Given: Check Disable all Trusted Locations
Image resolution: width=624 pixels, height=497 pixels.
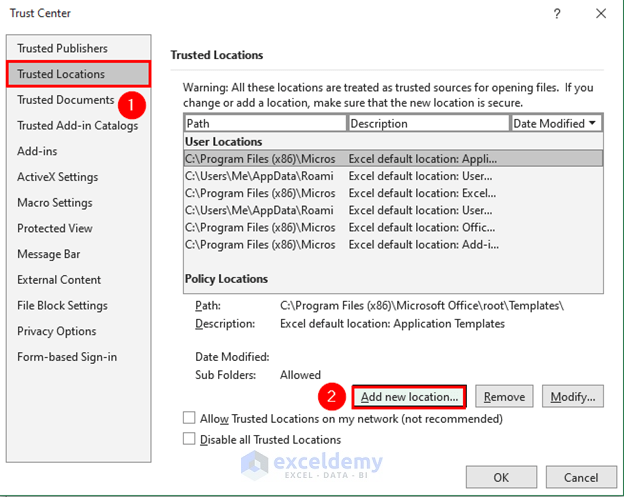Looking at the screenshot, I should coord(189,439).
